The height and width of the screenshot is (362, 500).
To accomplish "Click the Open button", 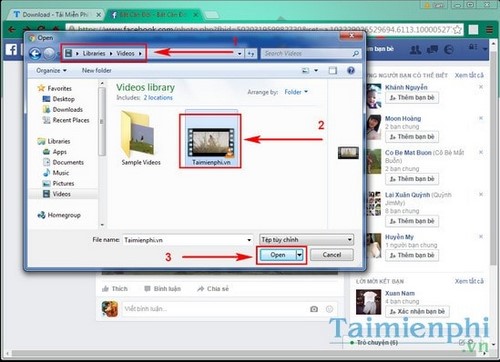I will click(278, 255).
